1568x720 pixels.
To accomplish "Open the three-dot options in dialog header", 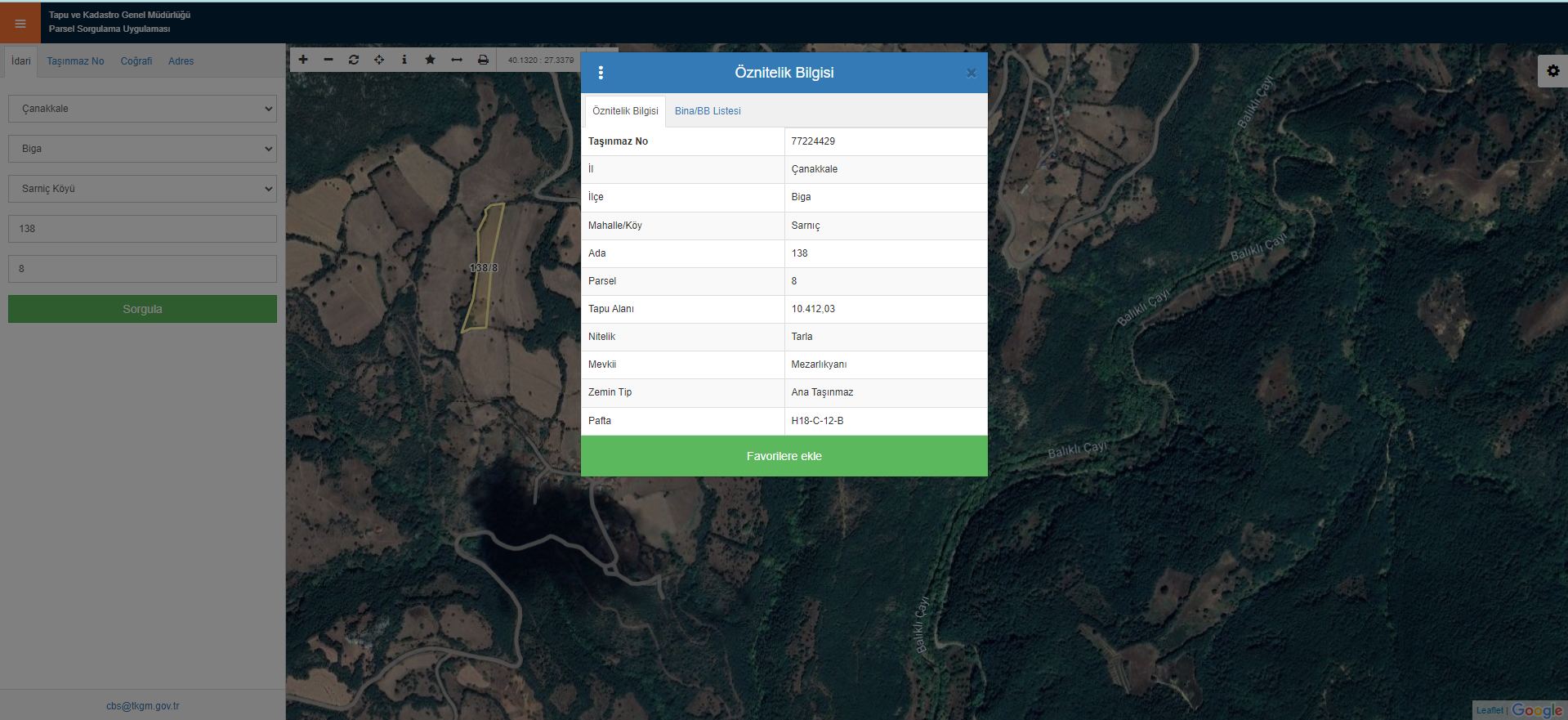I will (x=601, y=73).
